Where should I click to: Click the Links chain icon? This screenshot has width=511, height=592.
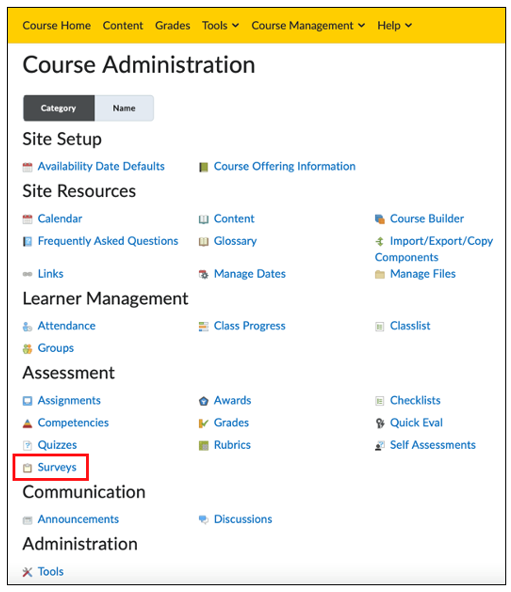(27, 274)
